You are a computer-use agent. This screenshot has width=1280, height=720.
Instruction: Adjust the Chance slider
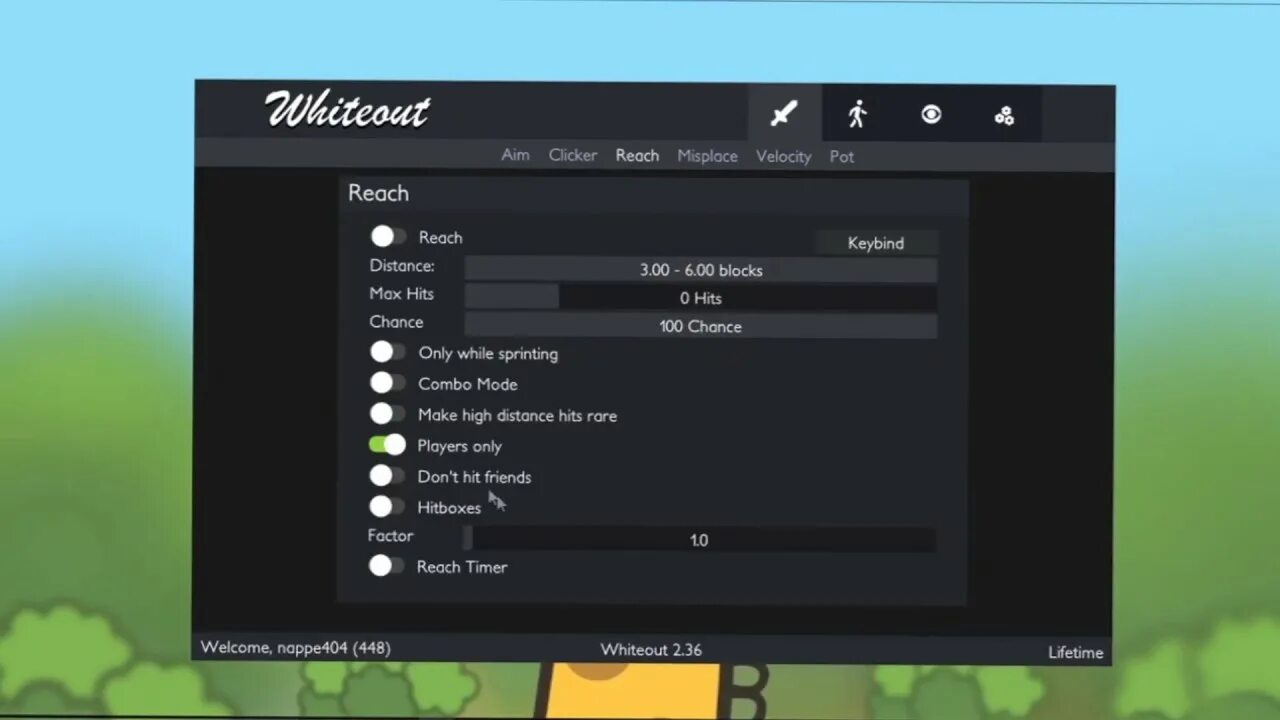point(700,326)
